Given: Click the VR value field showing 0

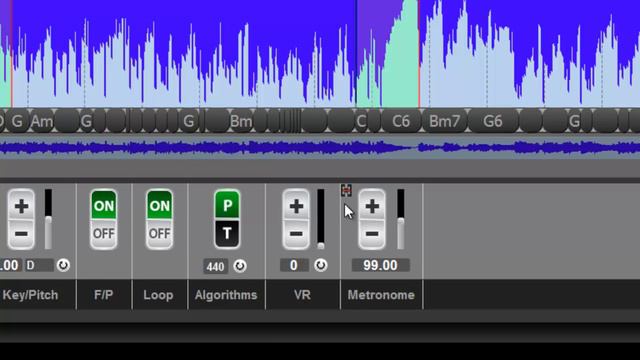Looking at the screenshot, I should click(x=294, y=265).
